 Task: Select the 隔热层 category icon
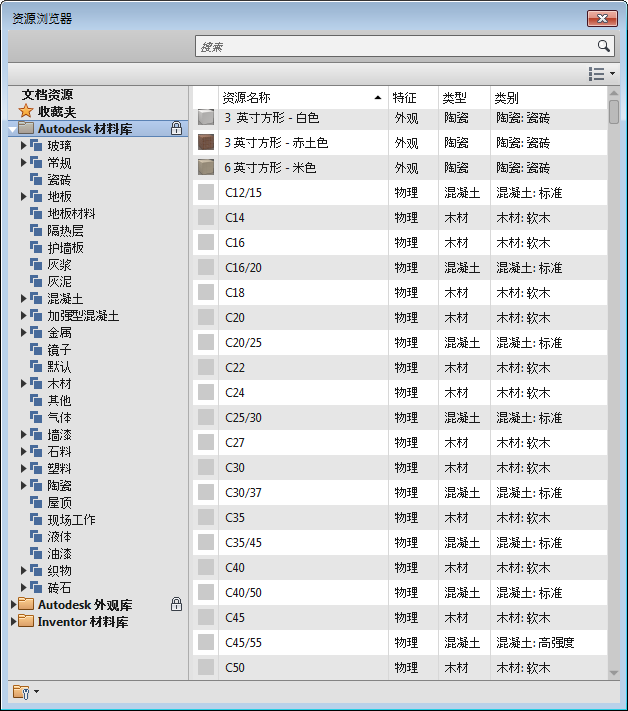(36, 230)
